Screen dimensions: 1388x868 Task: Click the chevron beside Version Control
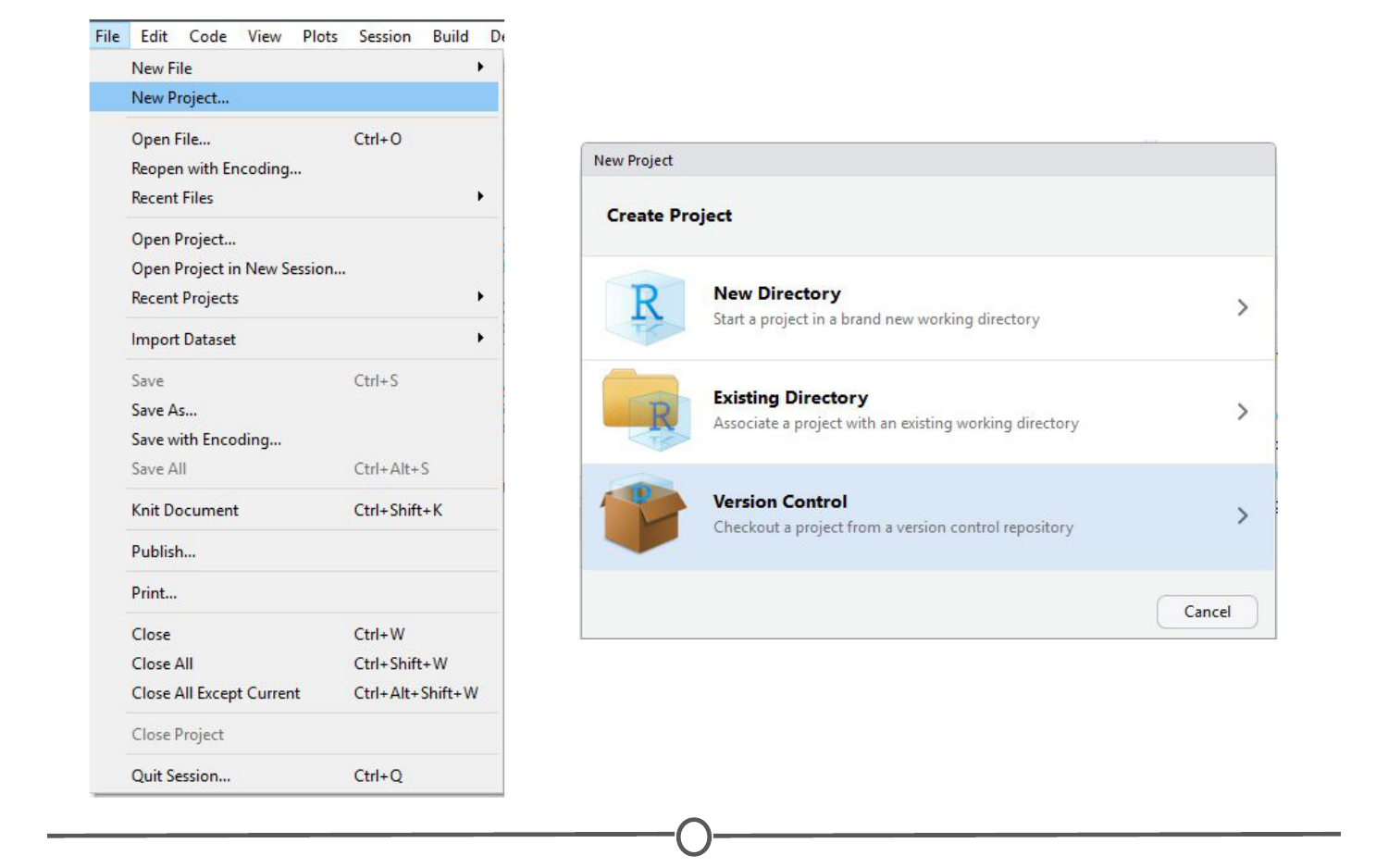[1242, 515]
